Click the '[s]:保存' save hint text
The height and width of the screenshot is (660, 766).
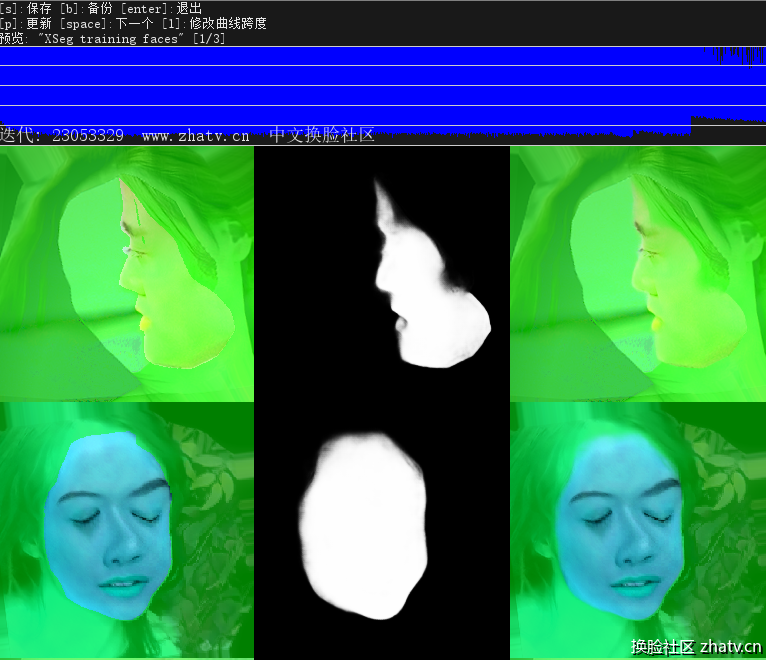pyautogui.click(x=25, y=8)
